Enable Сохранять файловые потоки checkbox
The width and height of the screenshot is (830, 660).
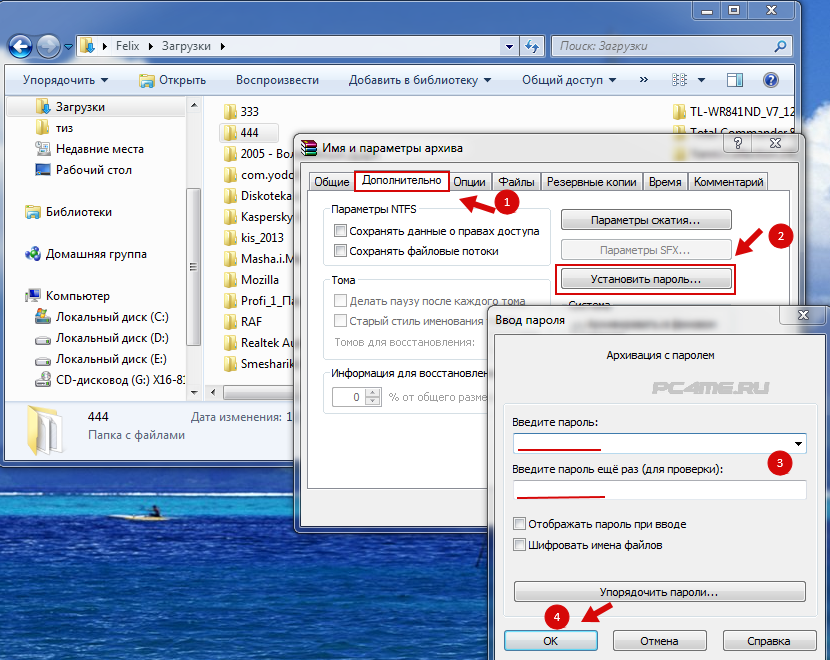[340, 250]
